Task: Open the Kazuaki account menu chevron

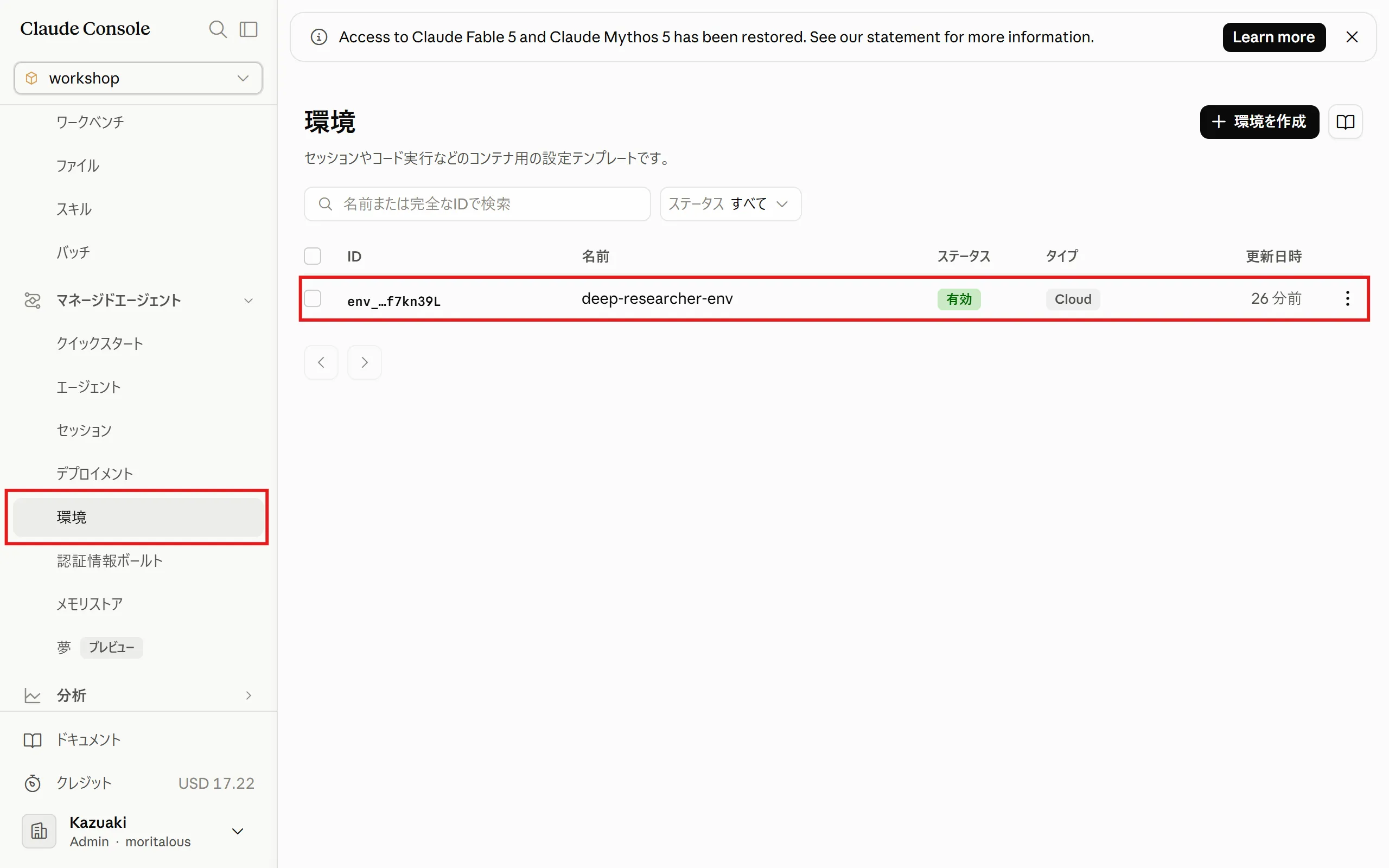Action: [x=238, y=831]
